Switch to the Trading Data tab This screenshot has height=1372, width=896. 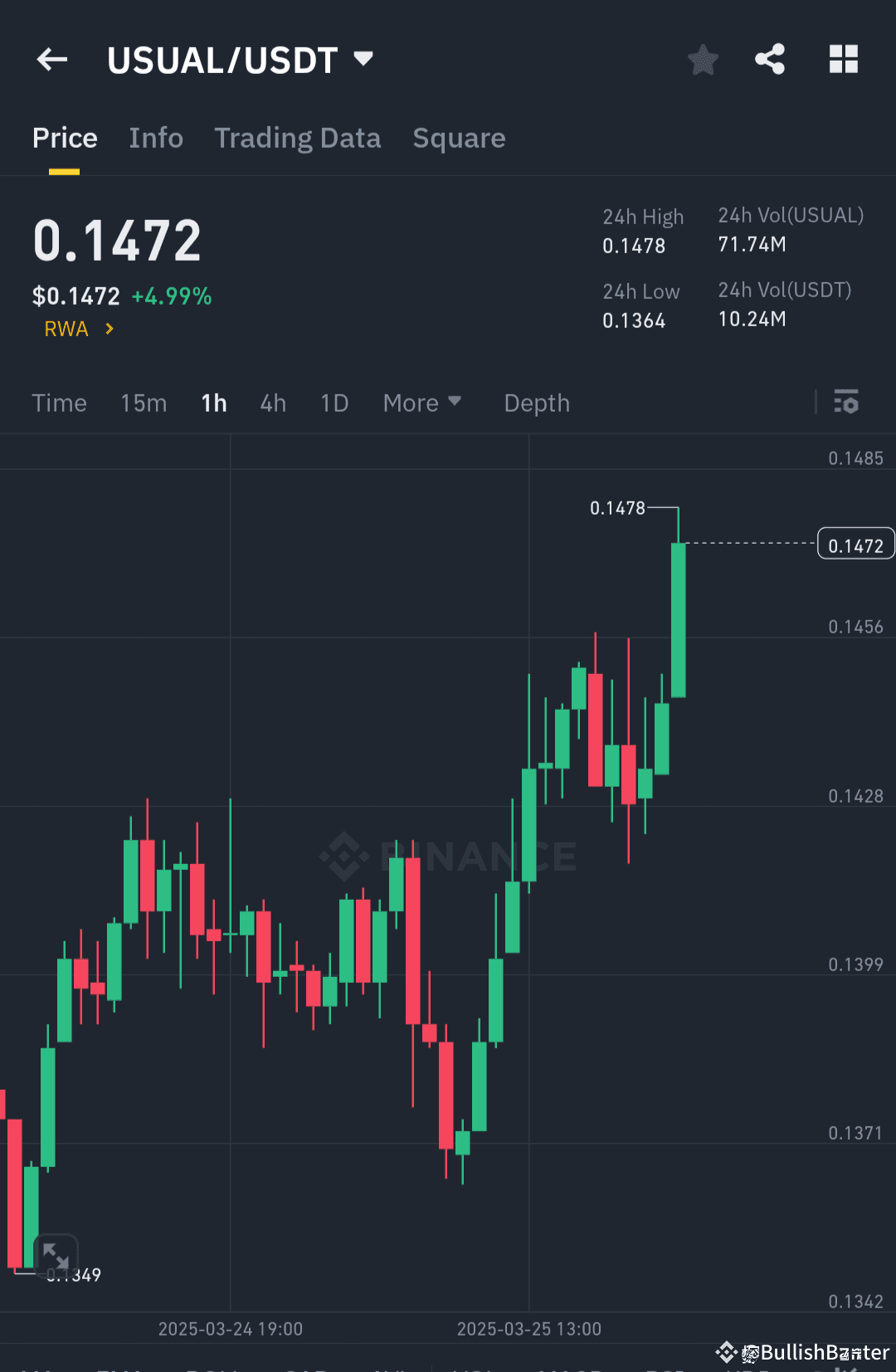point(298,138)
